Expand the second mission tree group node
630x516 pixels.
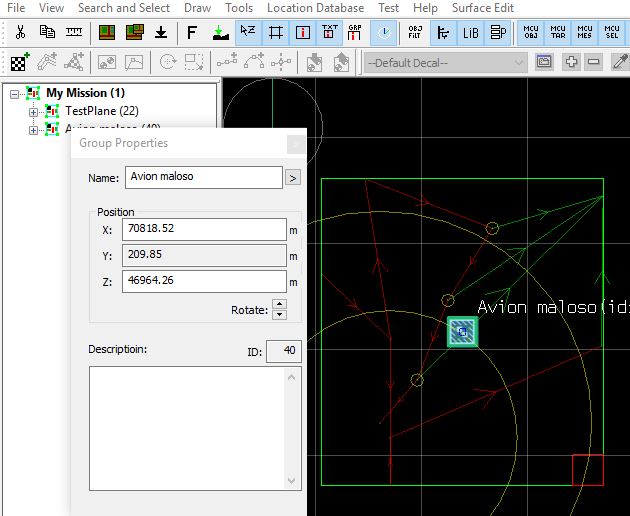pyautogui.click(x=33, y=130)
